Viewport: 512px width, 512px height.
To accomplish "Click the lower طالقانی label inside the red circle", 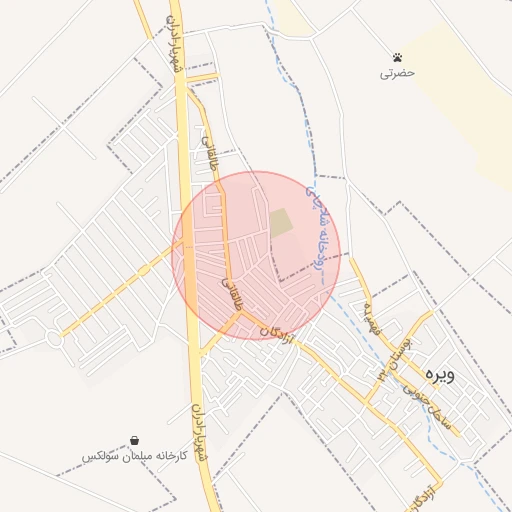I will coord(232,294).
